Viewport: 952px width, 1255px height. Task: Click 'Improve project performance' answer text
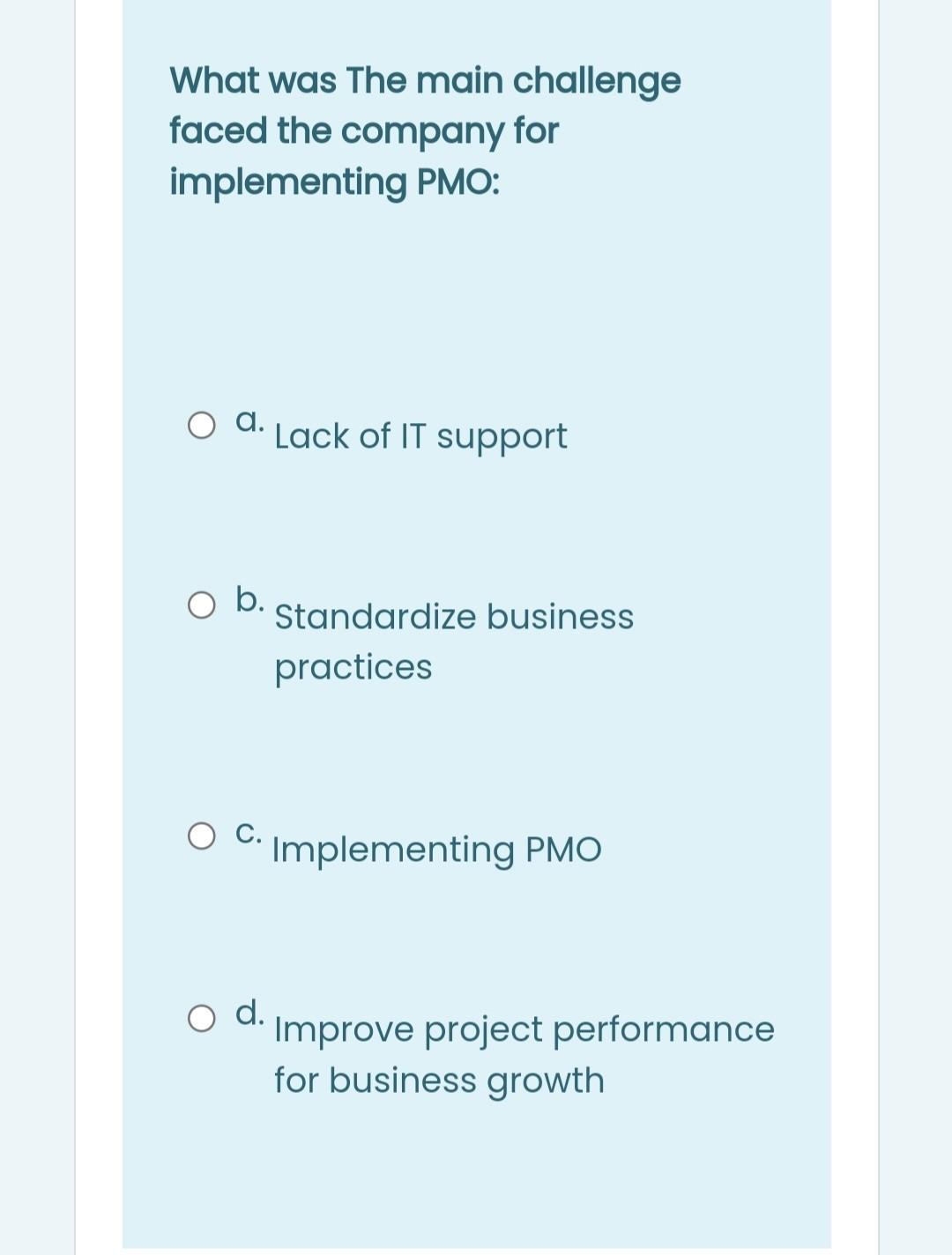click(524, 1029)
